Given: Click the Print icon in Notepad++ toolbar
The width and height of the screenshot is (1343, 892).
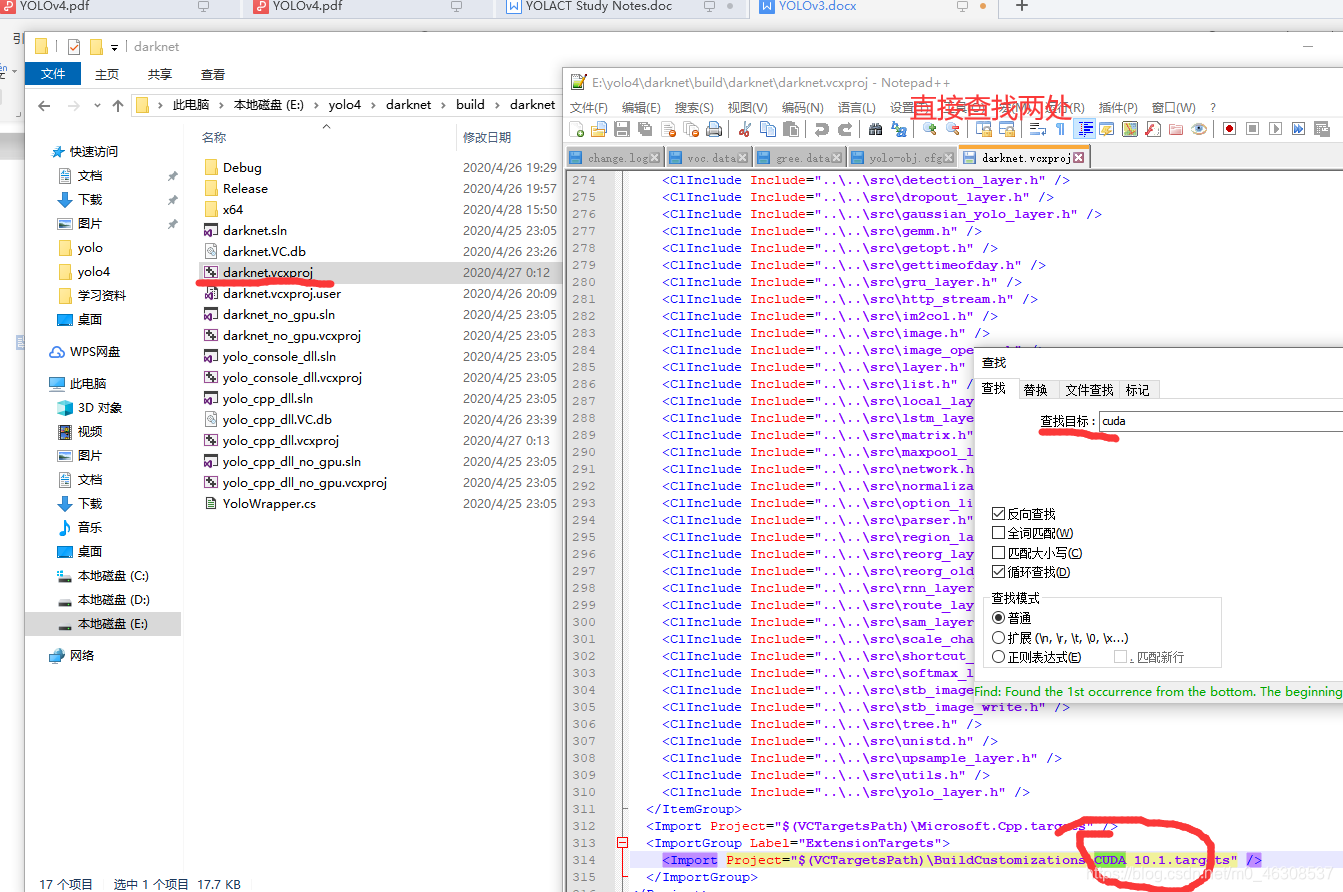Looking at the screenshot, I should 714,129.
